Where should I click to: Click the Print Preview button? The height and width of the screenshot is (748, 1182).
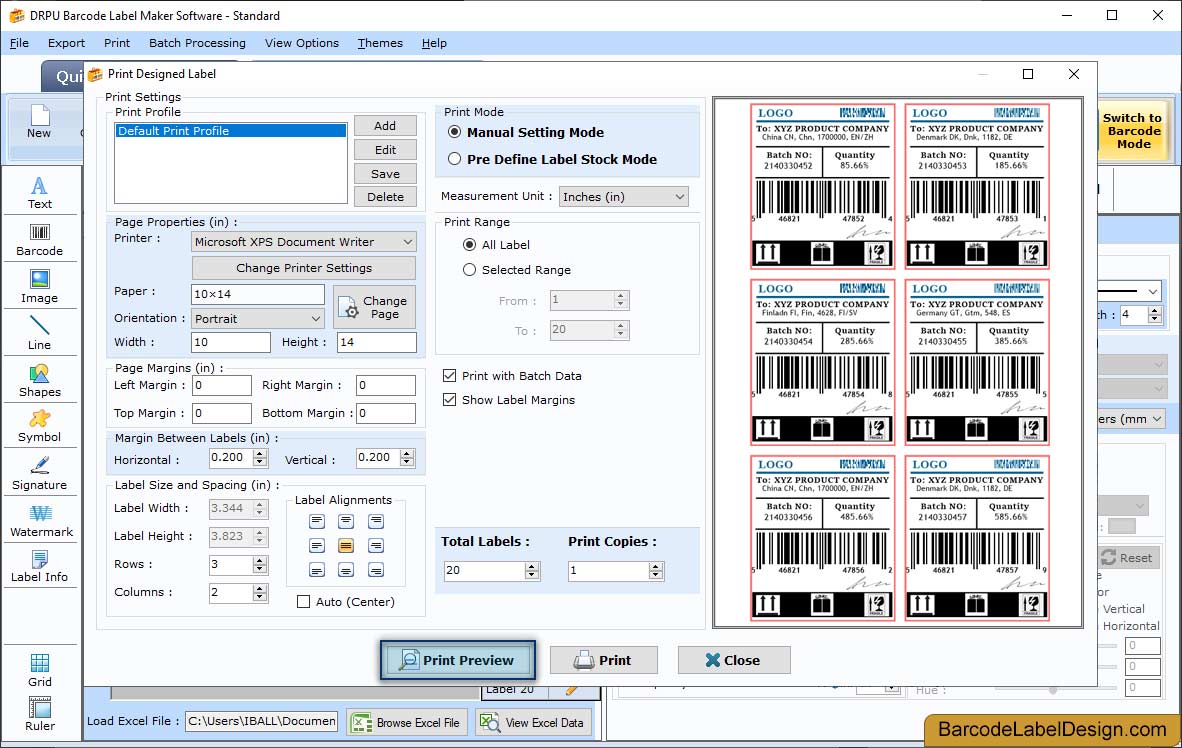(458, 660)
